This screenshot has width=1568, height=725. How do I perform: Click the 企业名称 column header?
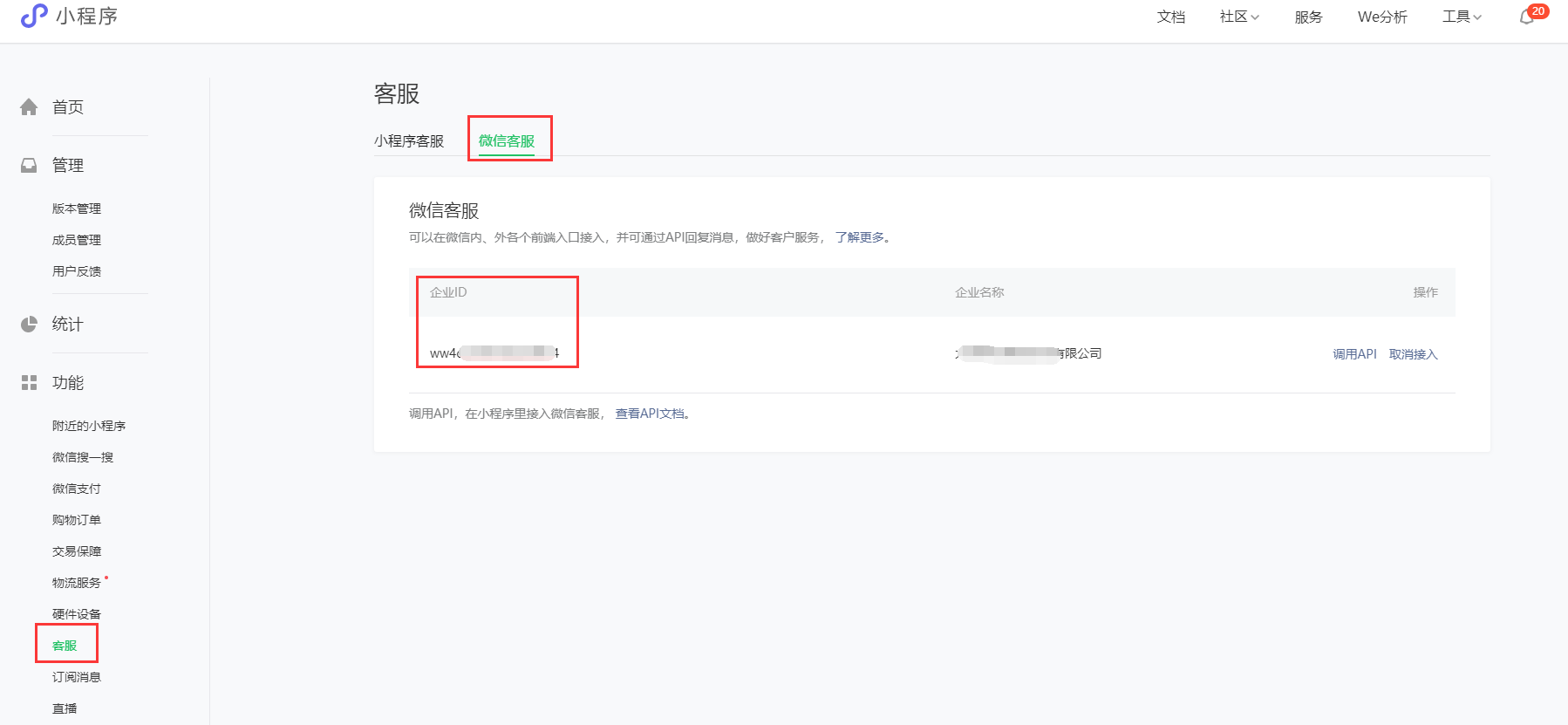pyautogui.click(x=979, y=292)
